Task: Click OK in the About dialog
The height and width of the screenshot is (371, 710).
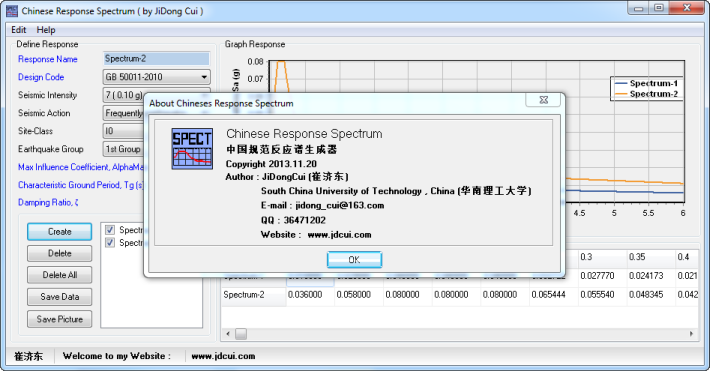Action: coord(354,260)
